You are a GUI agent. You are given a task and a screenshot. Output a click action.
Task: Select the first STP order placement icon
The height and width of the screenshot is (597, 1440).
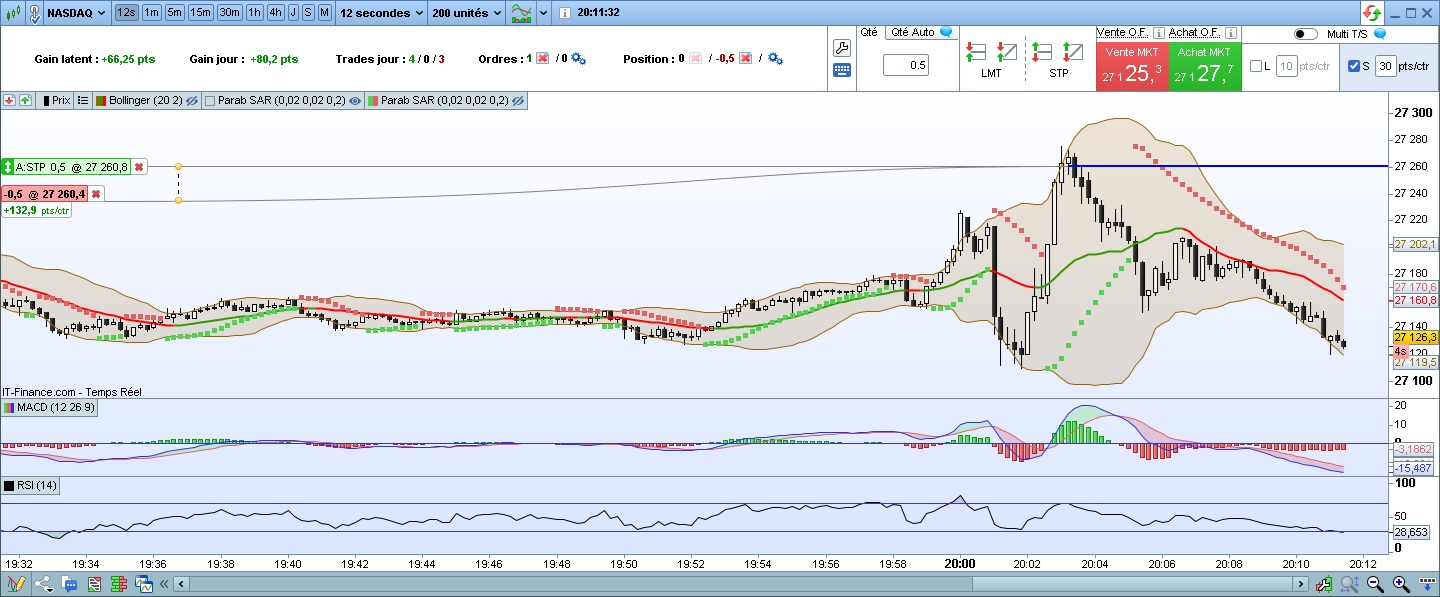(x=1043, y=51)
